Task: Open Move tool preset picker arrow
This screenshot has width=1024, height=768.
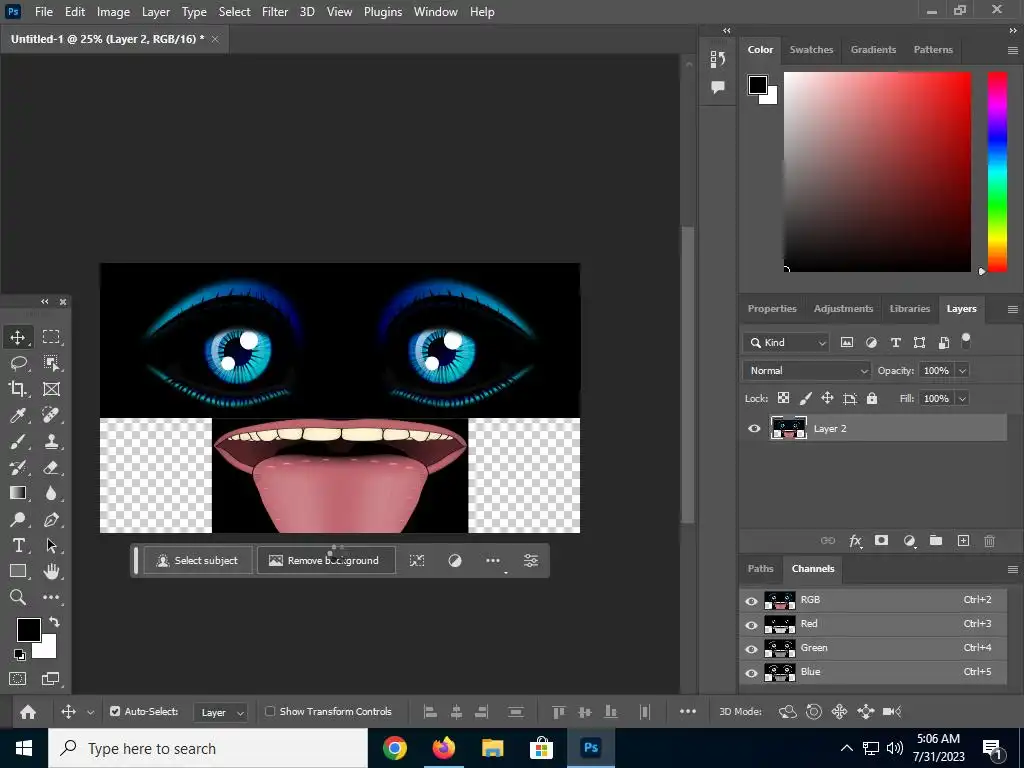Action: [x=91, y=712]
